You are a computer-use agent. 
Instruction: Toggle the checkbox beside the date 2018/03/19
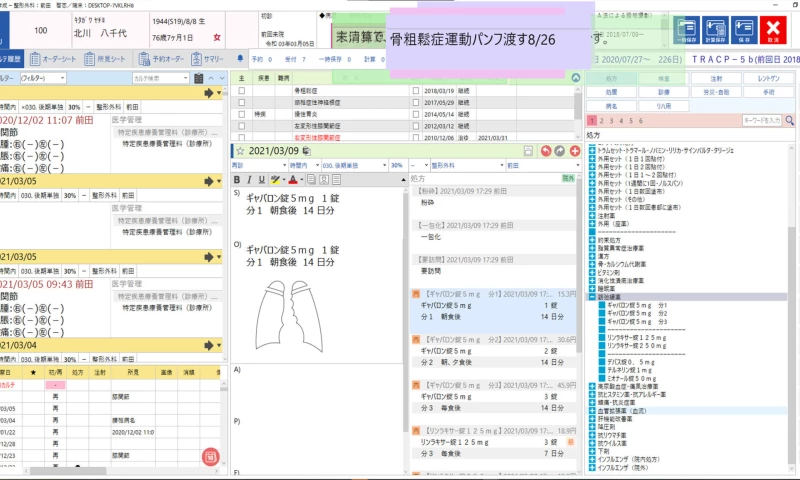416,90
